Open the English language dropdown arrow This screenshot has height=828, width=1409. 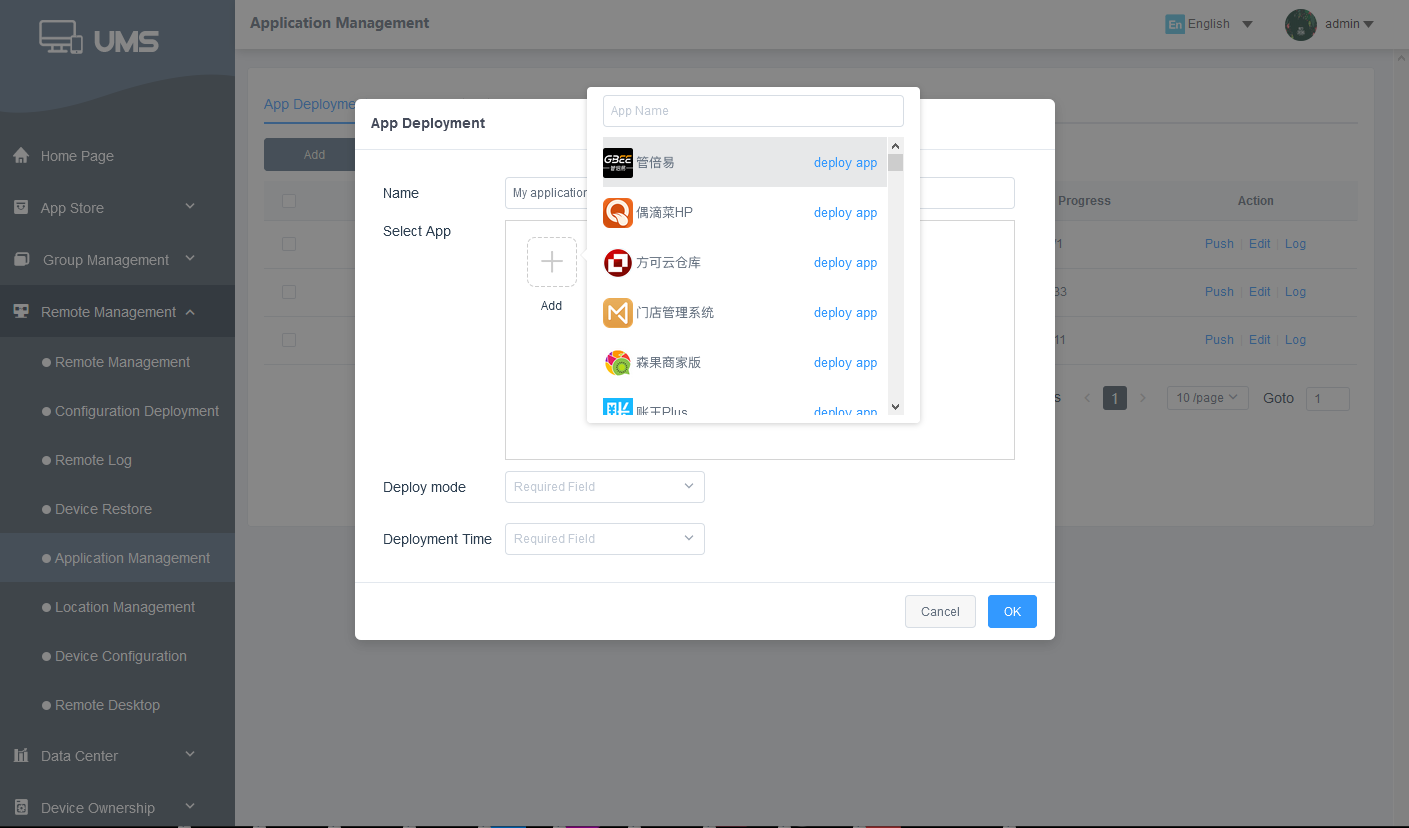[x=1247, y=24]
